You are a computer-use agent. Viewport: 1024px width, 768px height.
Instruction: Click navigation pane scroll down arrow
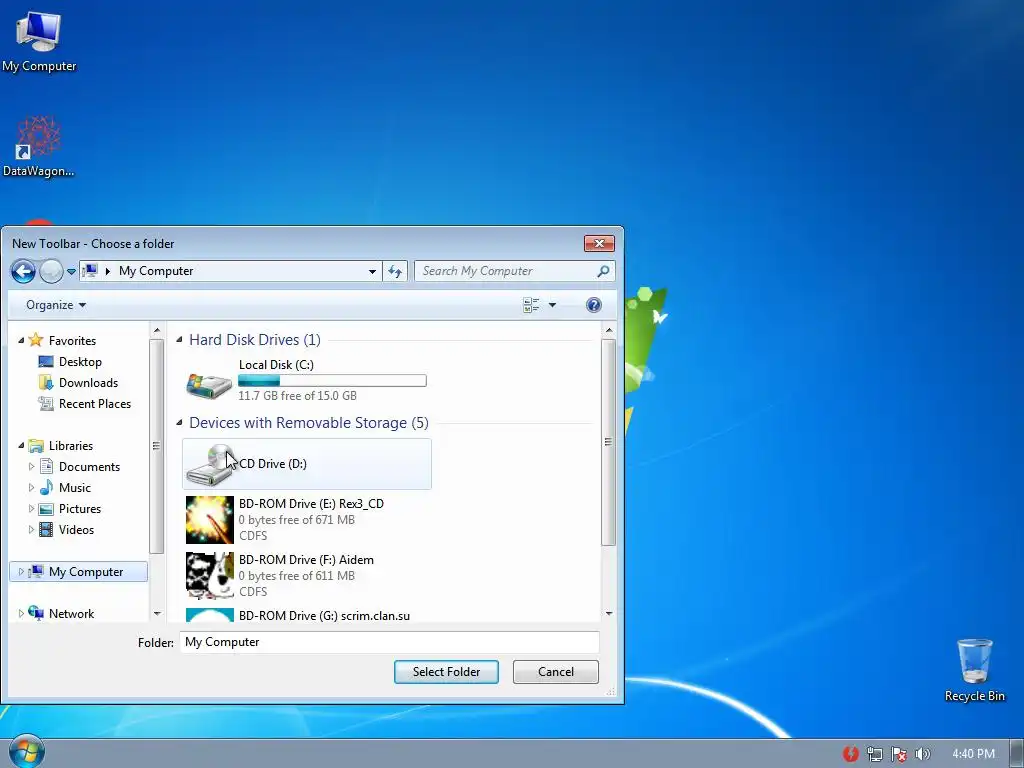[x=157, y=613]
